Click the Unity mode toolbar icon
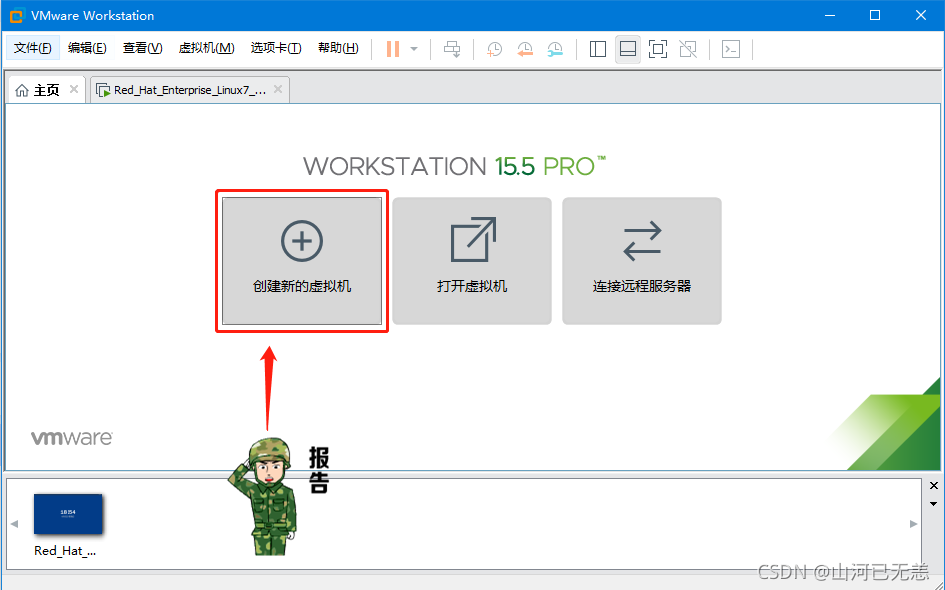Viewport: 945px width, 590px height. (x=688, y=49)
